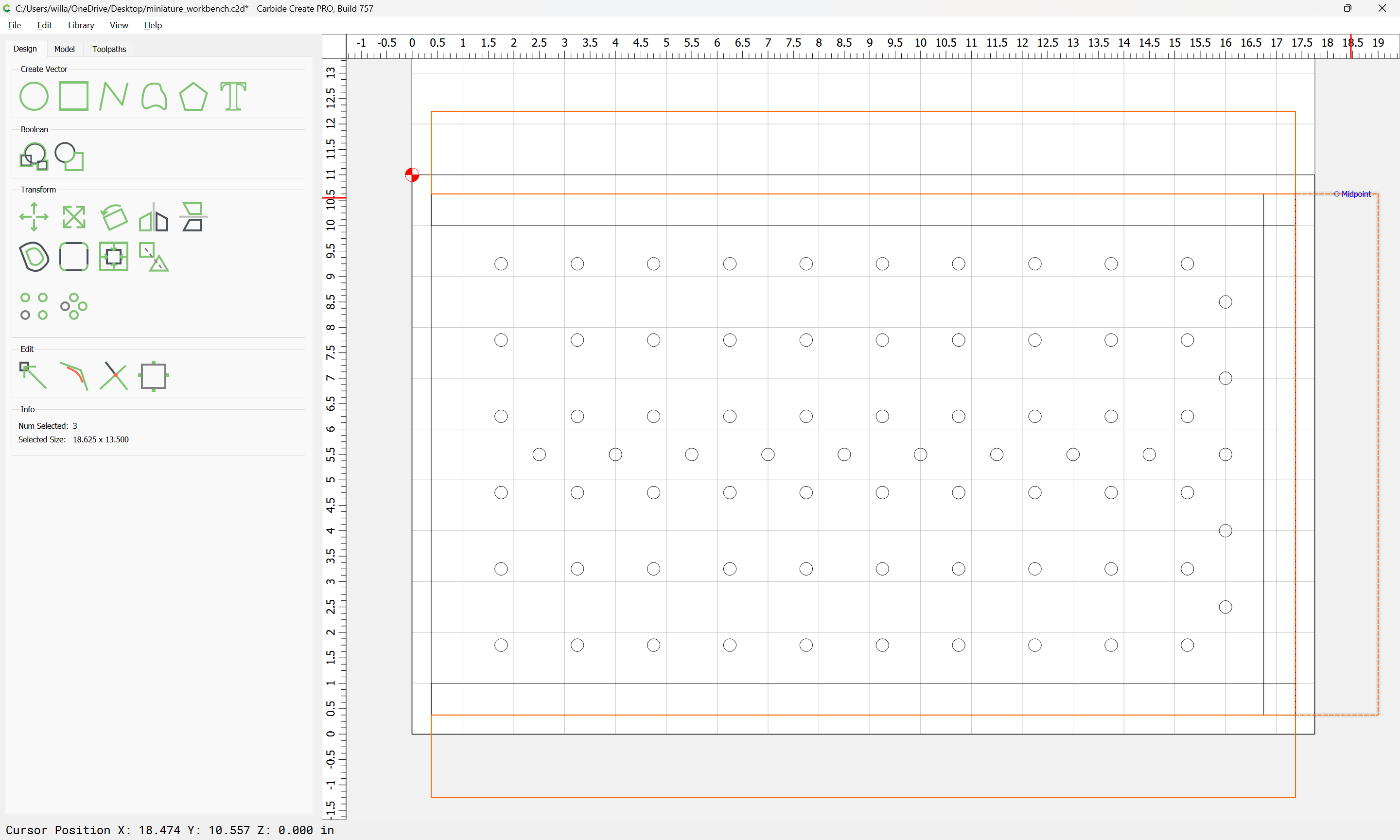
Task: Activate the curve smoothing edit tool
Action: pyautogui.click(x=73, y=376)
